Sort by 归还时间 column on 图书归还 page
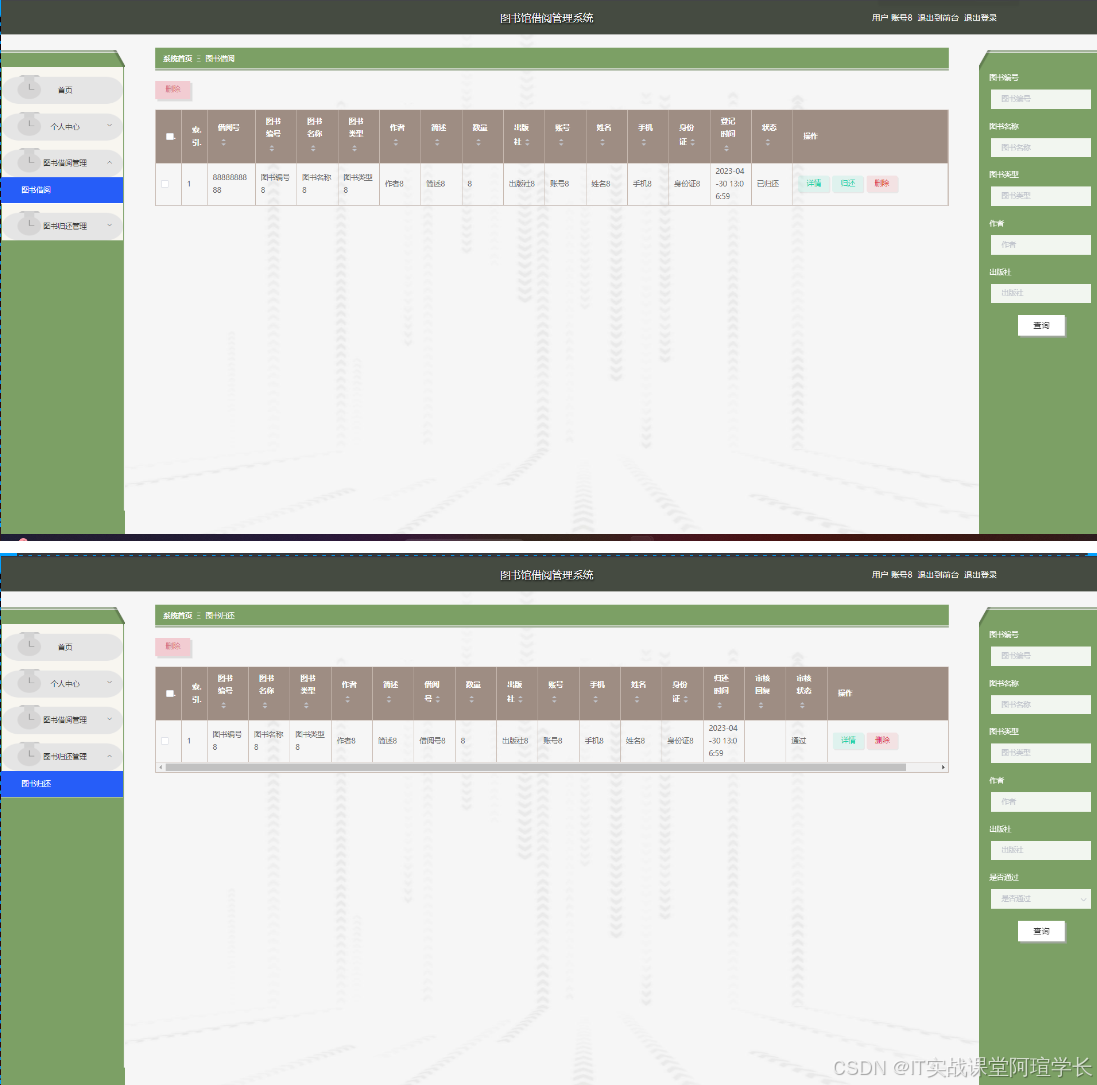The image size is (1097, 1085). click(x=719, y=705)
